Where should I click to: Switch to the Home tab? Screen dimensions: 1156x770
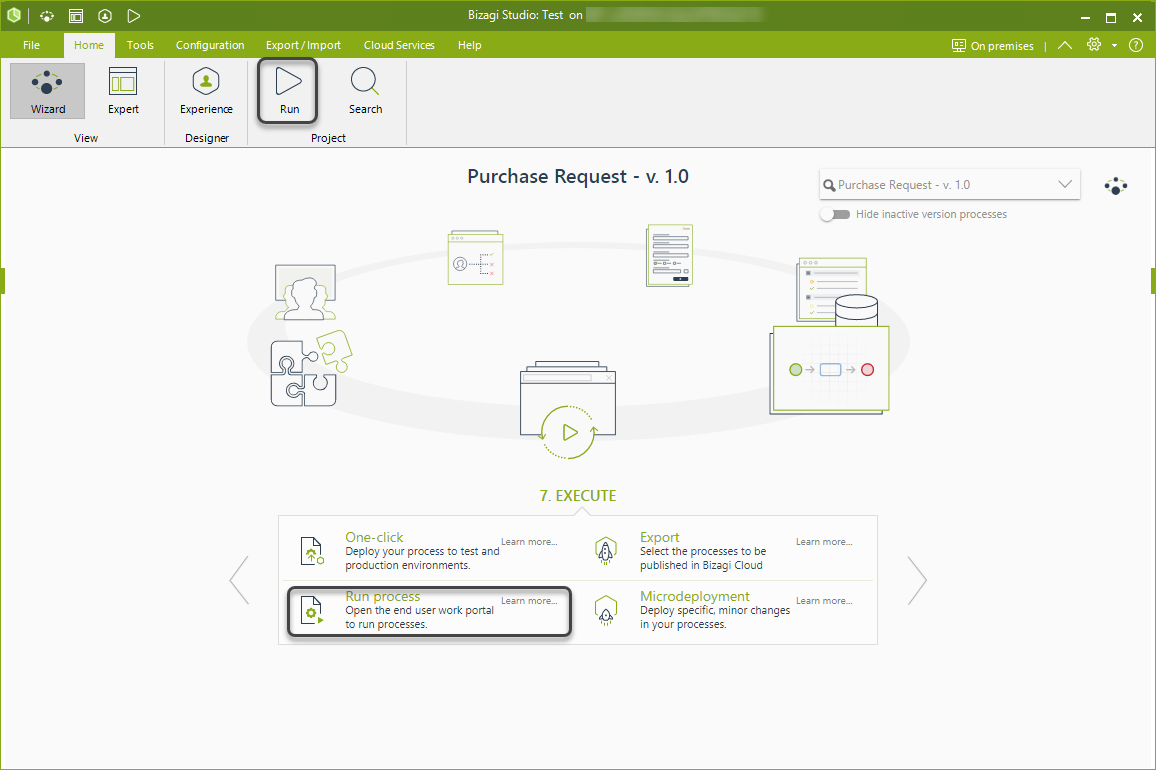(88, 45)
